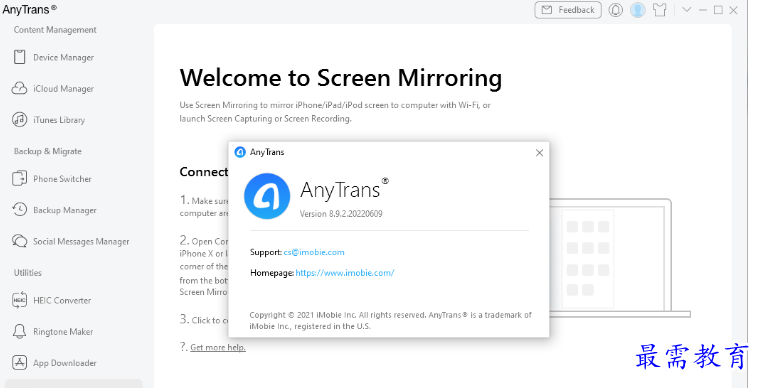Select iTunes Library menu label
The width and height of the screenshot is (757, 388).
coord(59,120)
